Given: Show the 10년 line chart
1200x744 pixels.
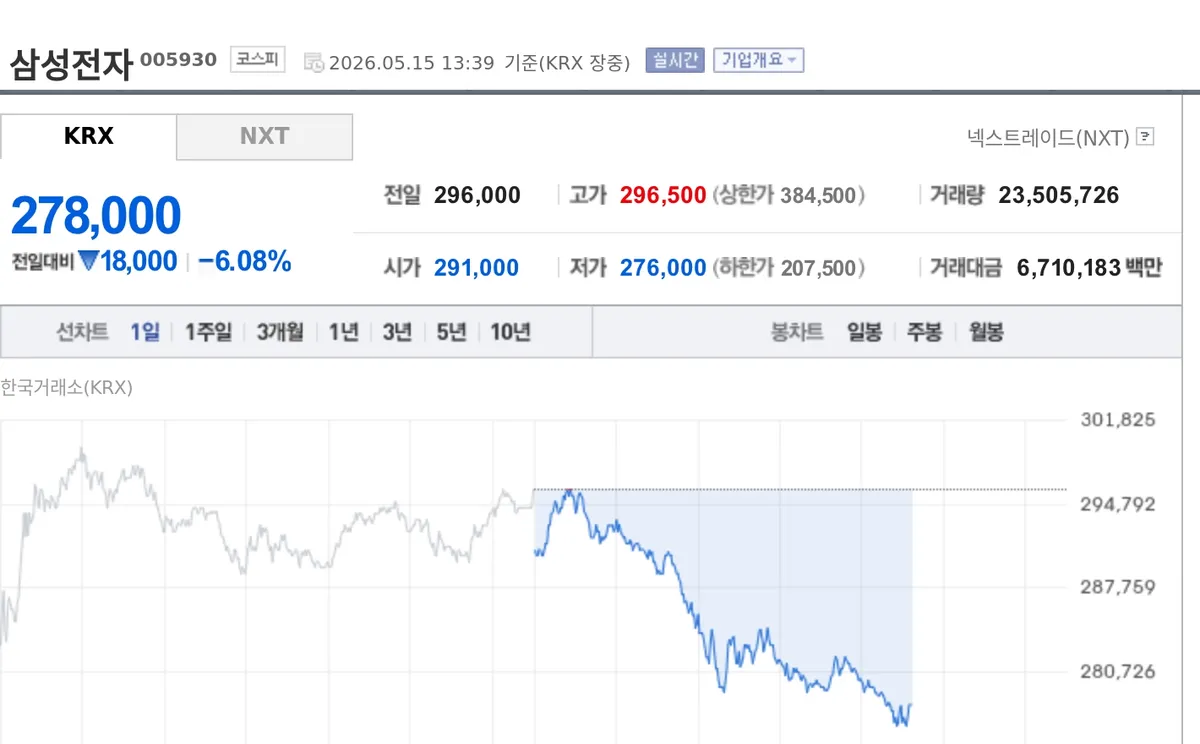Looking at the screenshot, I should point(510,332).
